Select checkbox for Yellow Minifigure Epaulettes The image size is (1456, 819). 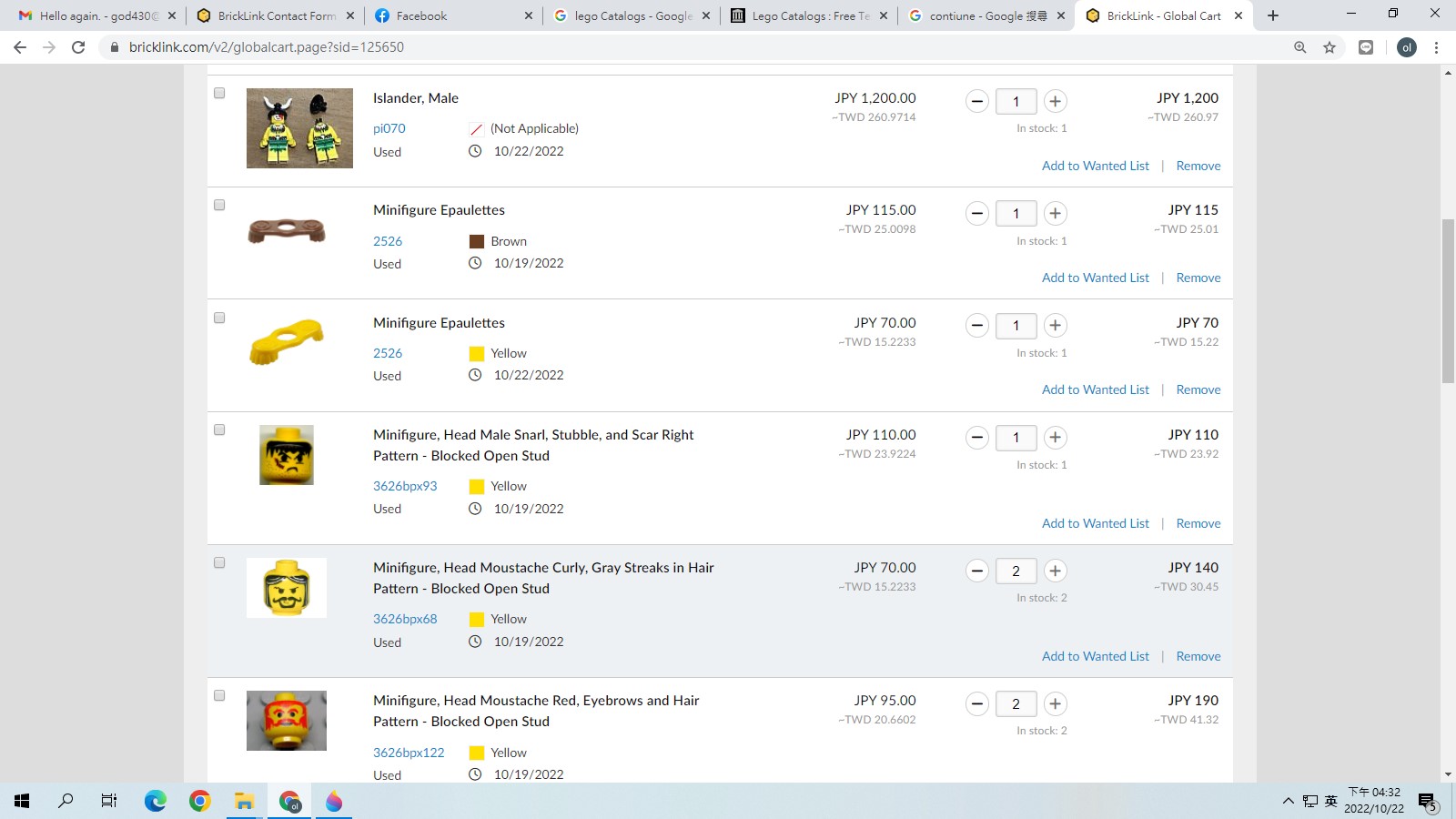[219, 318]
